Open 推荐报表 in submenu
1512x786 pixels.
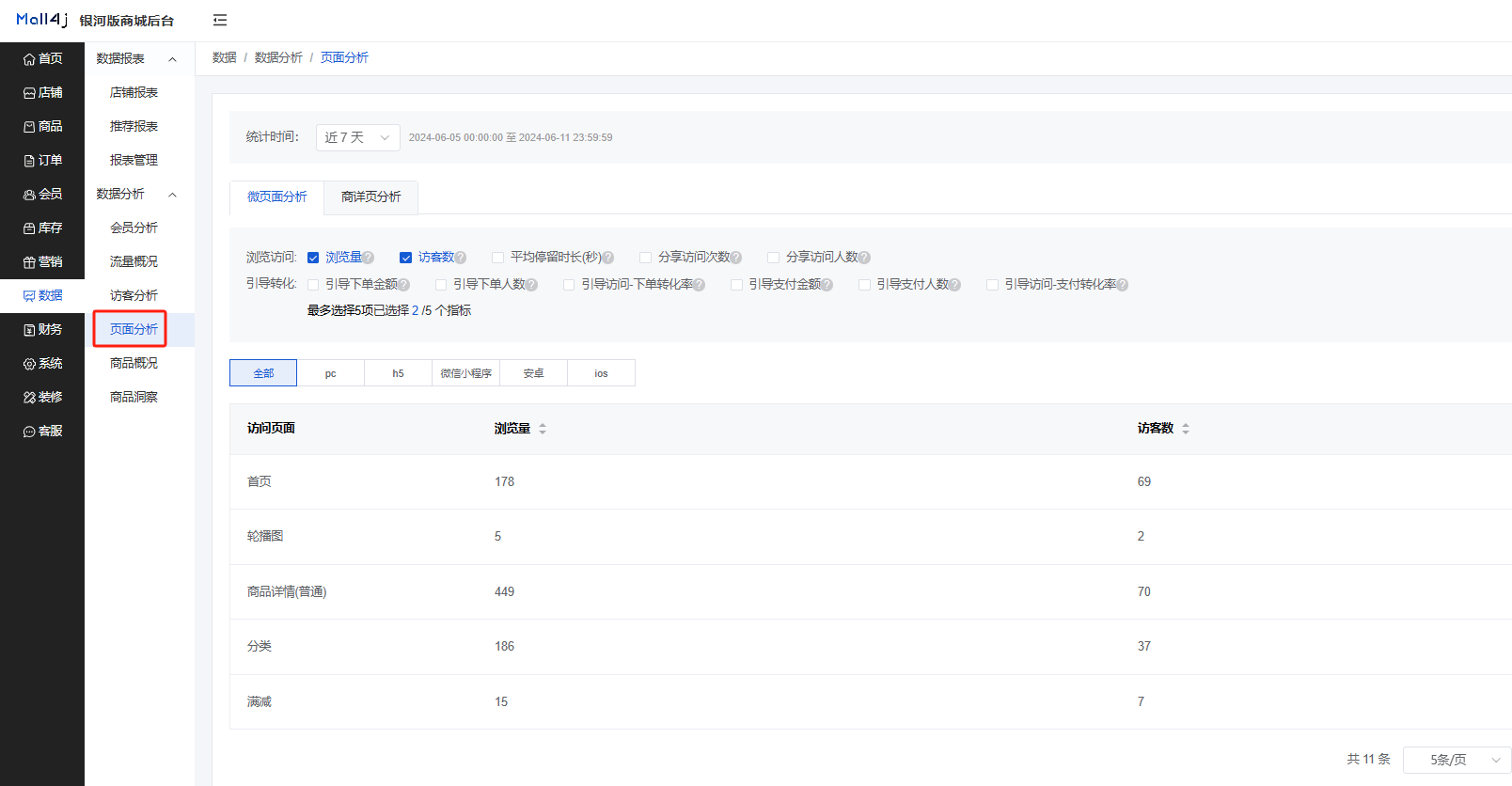(x=134, y=126)
